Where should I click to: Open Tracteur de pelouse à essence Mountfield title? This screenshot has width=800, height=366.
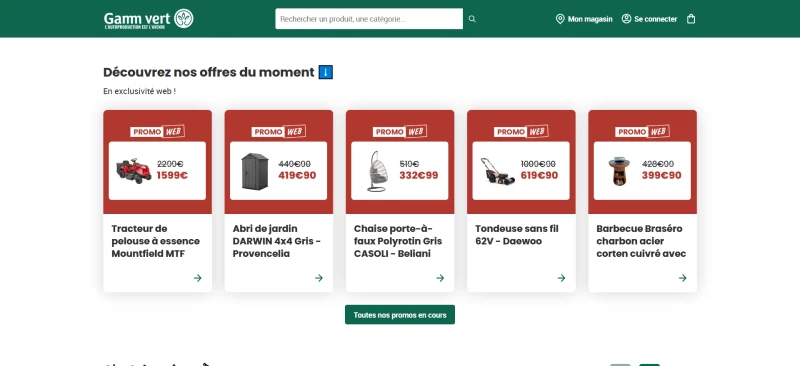point(156,241)
